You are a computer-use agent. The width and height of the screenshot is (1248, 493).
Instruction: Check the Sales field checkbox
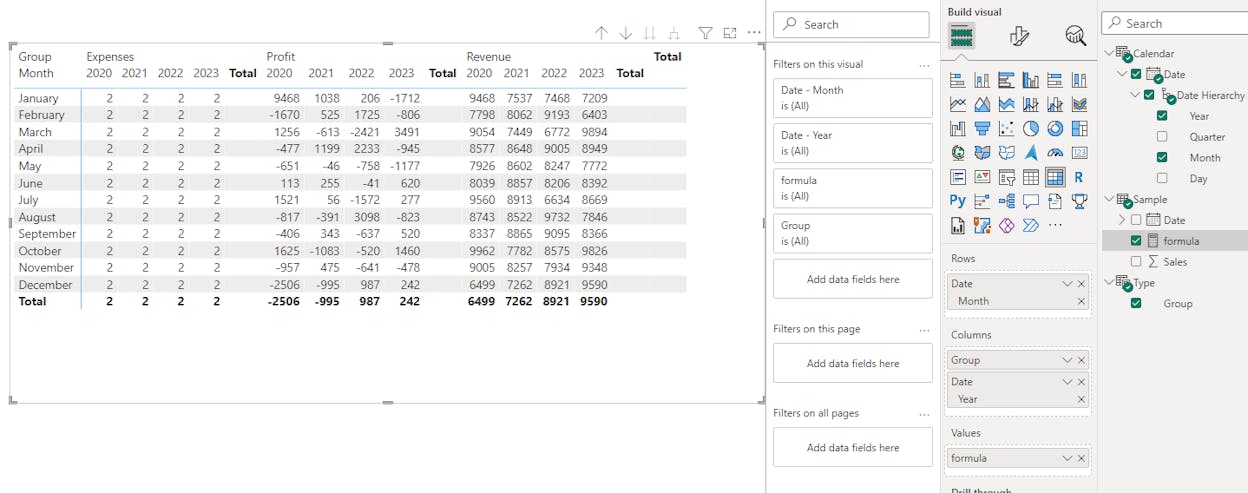click(x=1136, y=261)
